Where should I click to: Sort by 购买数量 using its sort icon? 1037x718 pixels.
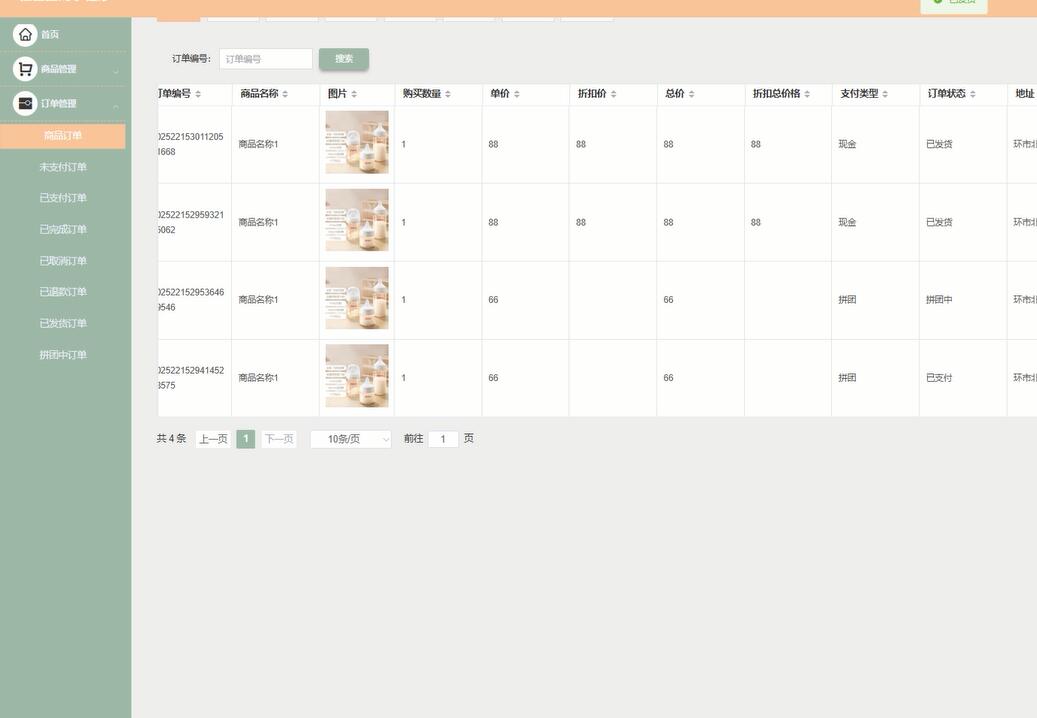click(448, 95)
